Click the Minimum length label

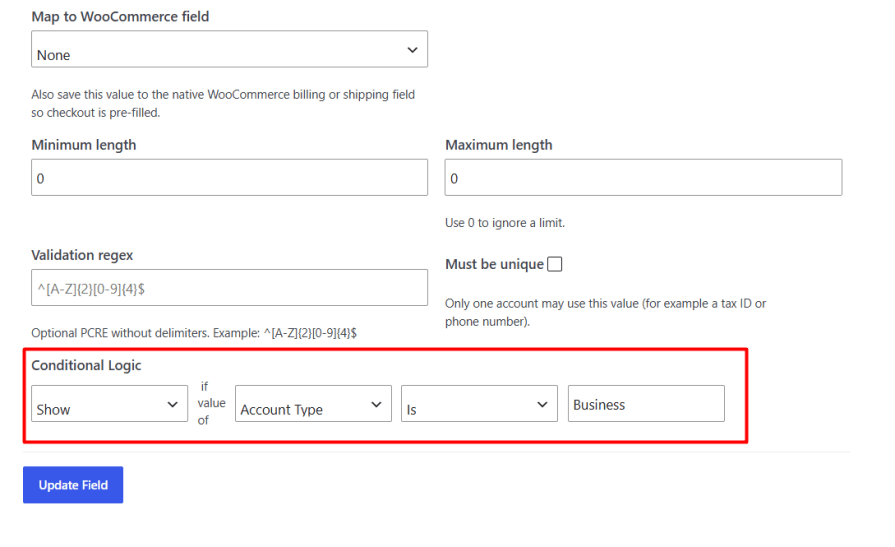click(x=84, y=145)
